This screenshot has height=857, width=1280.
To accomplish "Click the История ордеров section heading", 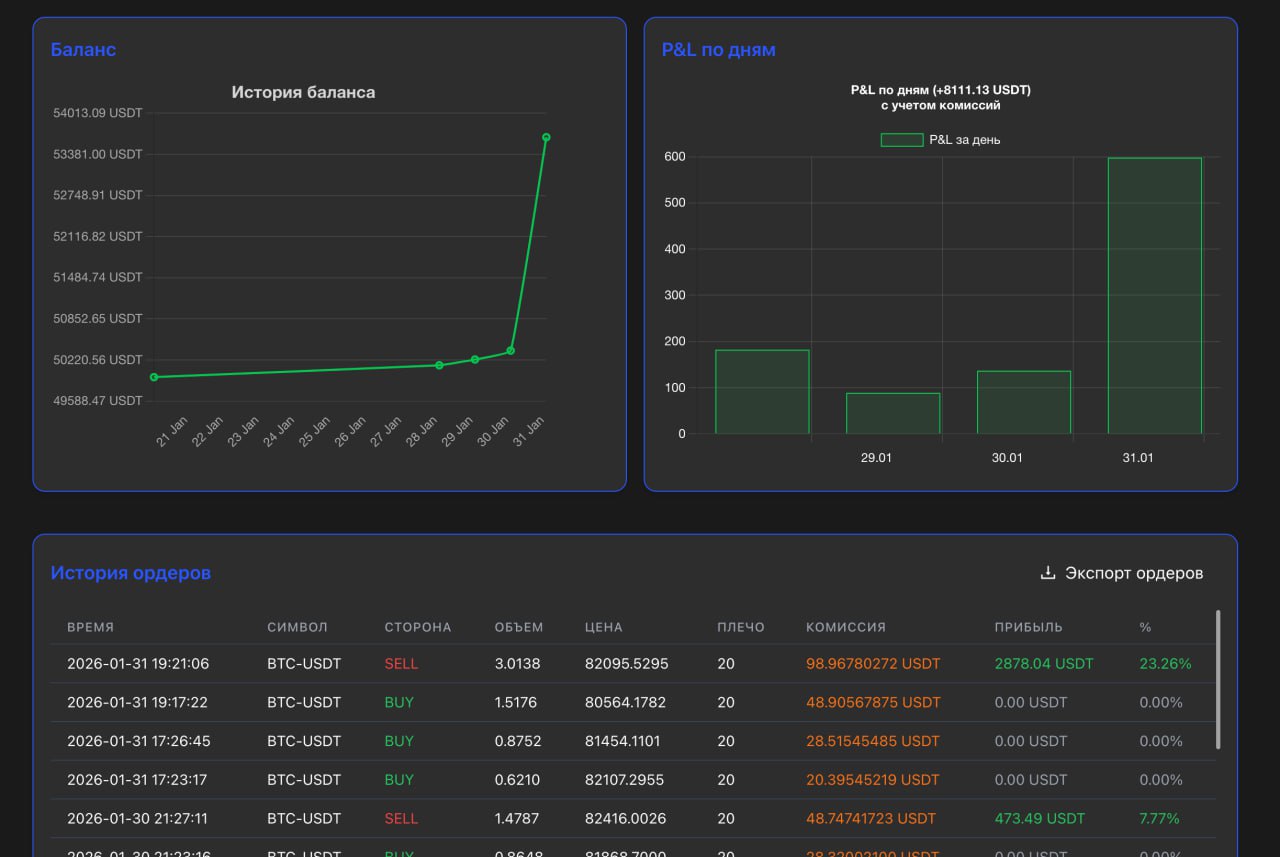I will (131, 573).
